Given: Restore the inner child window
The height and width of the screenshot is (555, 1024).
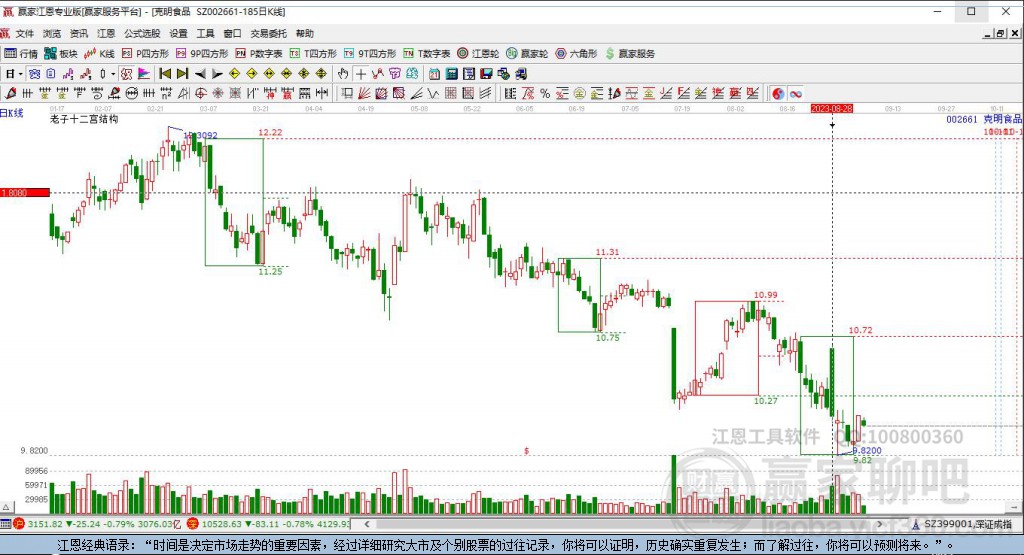Looking at the screenshot, I should coord(1000,33).
